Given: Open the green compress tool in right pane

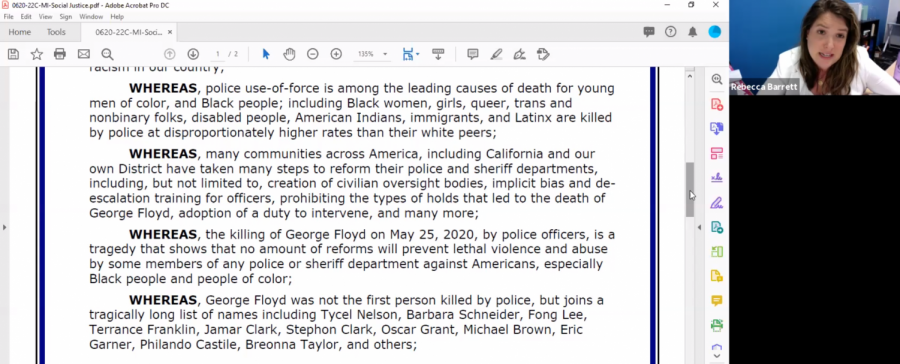Looking at the screenshot, I should pos(716,251).
